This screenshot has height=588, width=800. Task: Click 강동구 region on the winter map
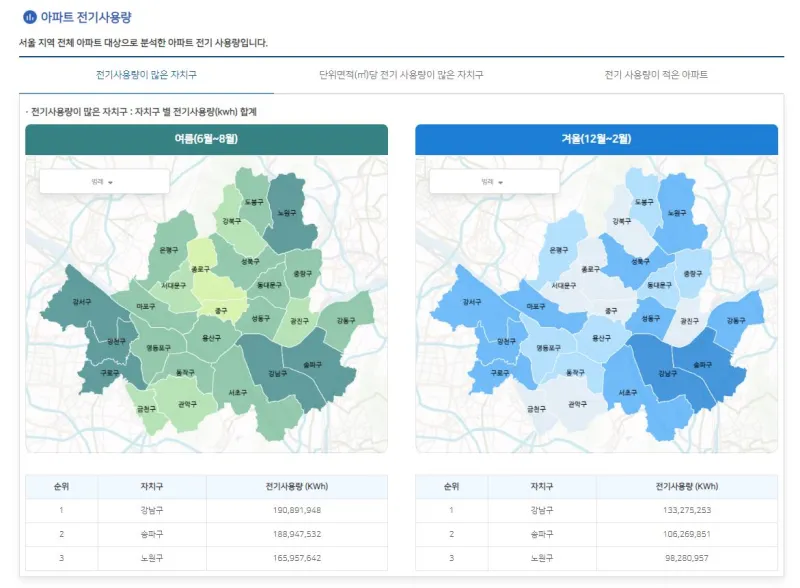[736, 320]
